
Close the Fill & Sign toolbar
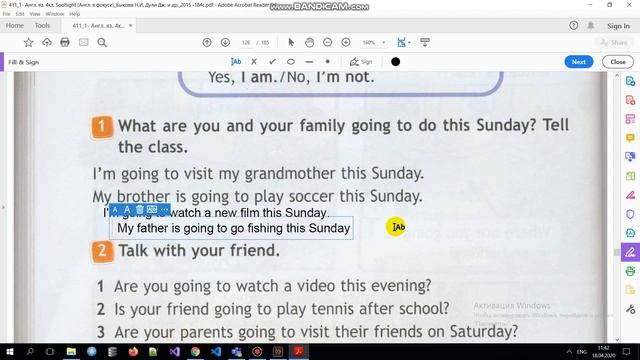618,62
